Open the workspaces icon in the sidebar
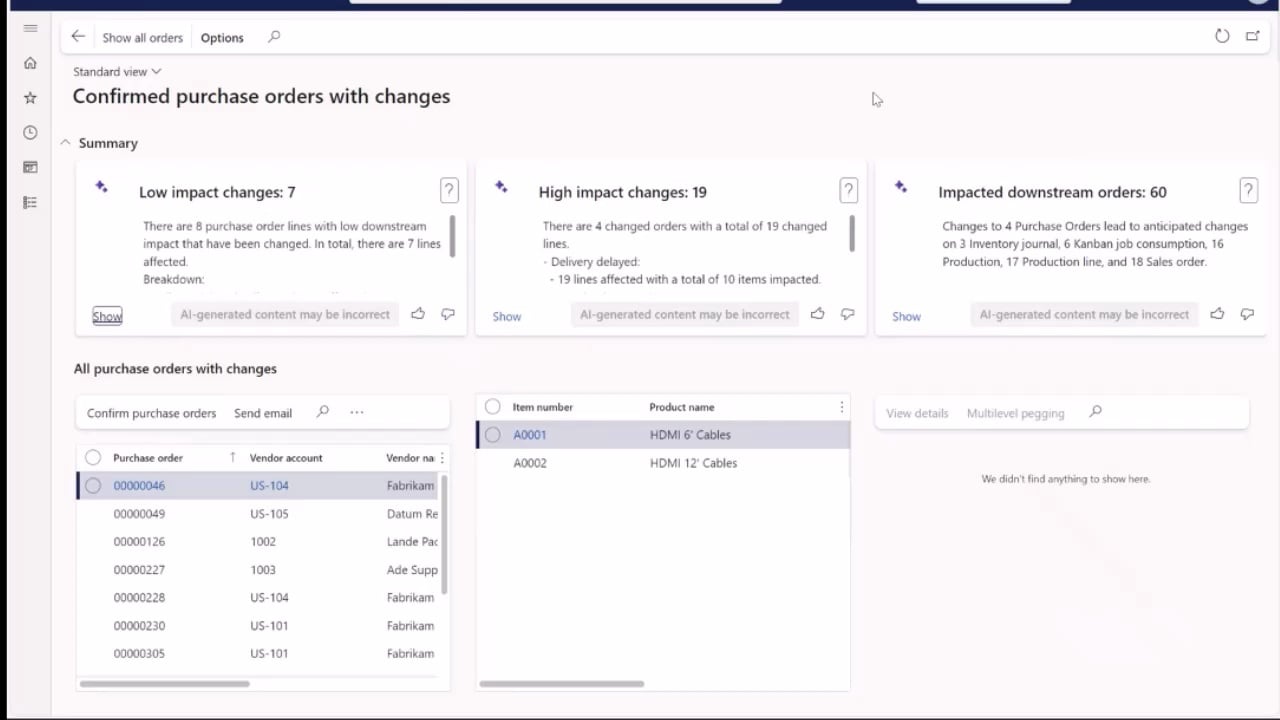The image size is (1280, 720). (x=30, y=167)
